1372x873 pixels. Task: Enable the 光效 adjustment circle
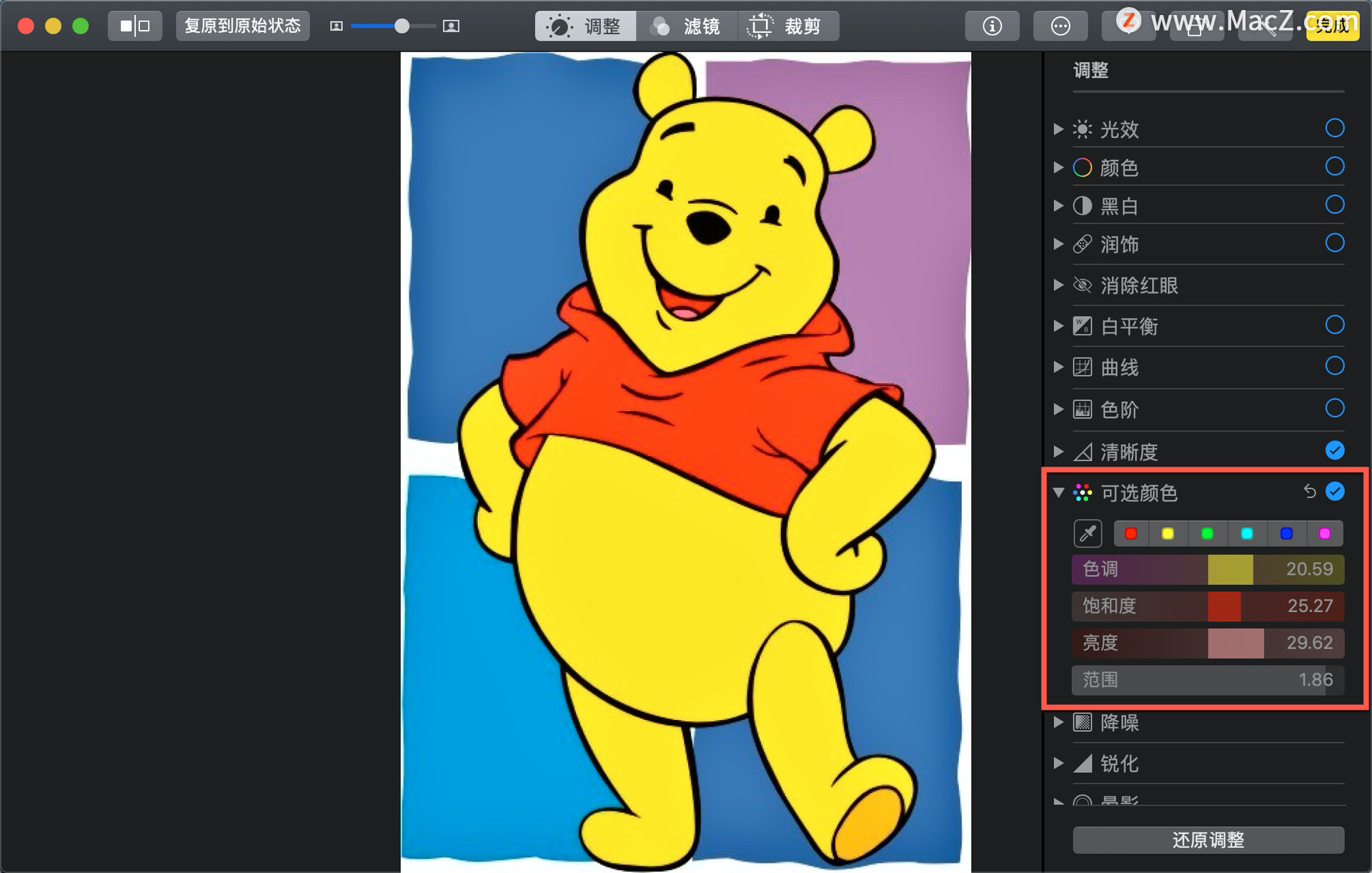[1334, 128]
